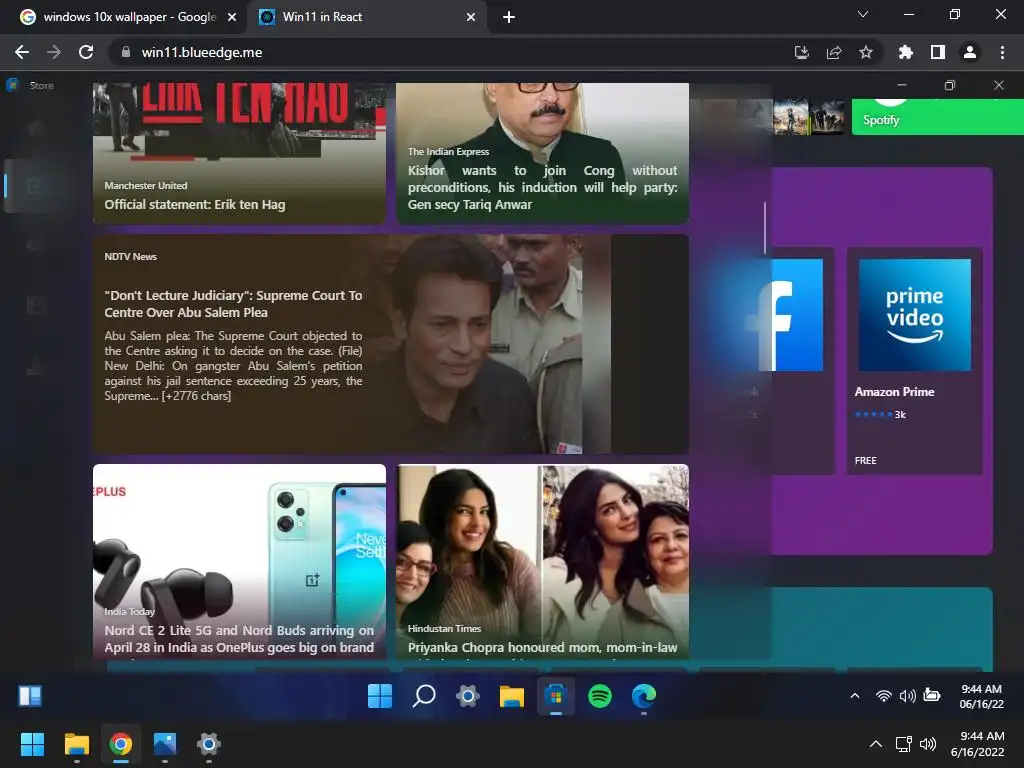The width and height of the screenshot is (1024, 768).
Task: Open Chrome extensions puzzle icon
Action: pos(906,52)
